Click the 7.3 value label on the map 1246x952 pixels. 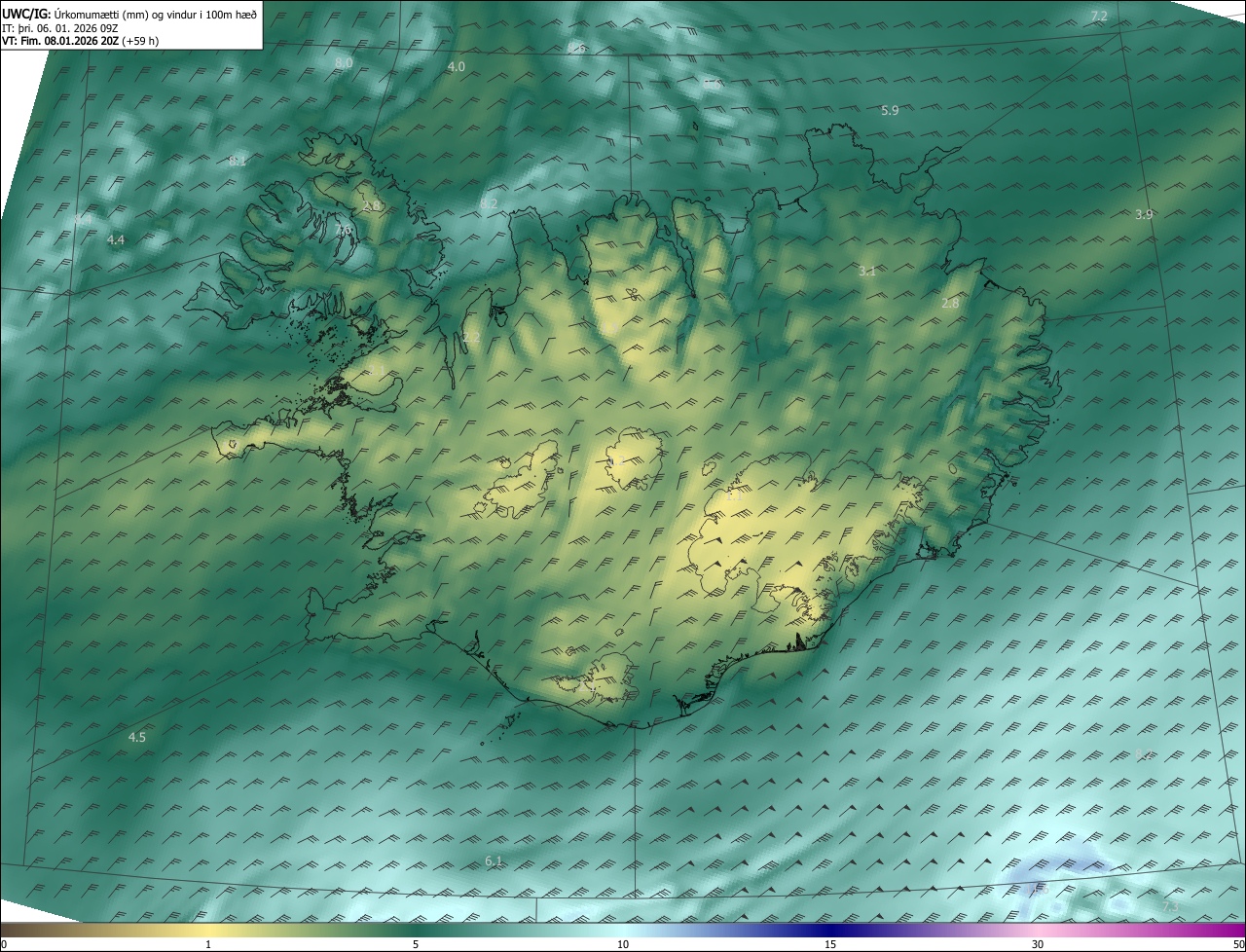(x=1171, y=907)
